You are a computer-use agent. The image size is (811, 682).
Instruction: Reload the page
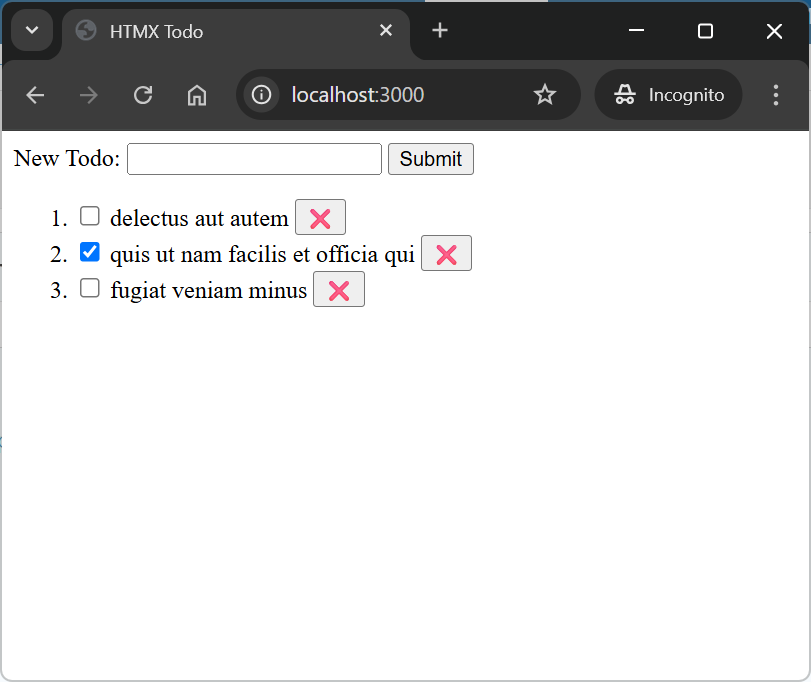pyautogui.click(x=143, y=95)
